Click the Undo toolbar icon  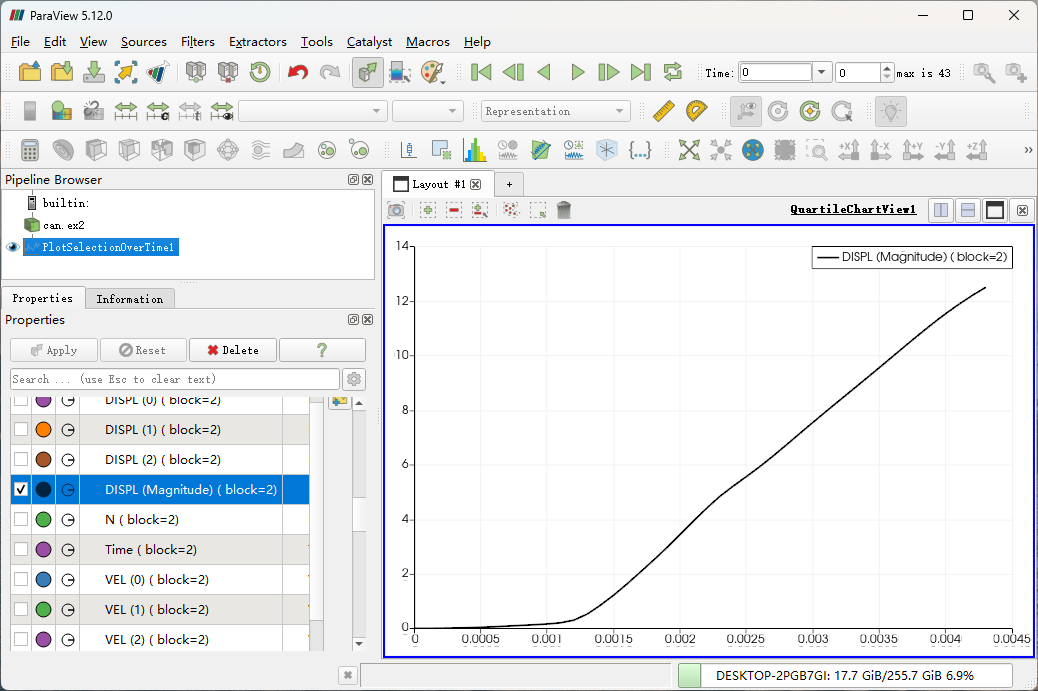click(298, 72)
